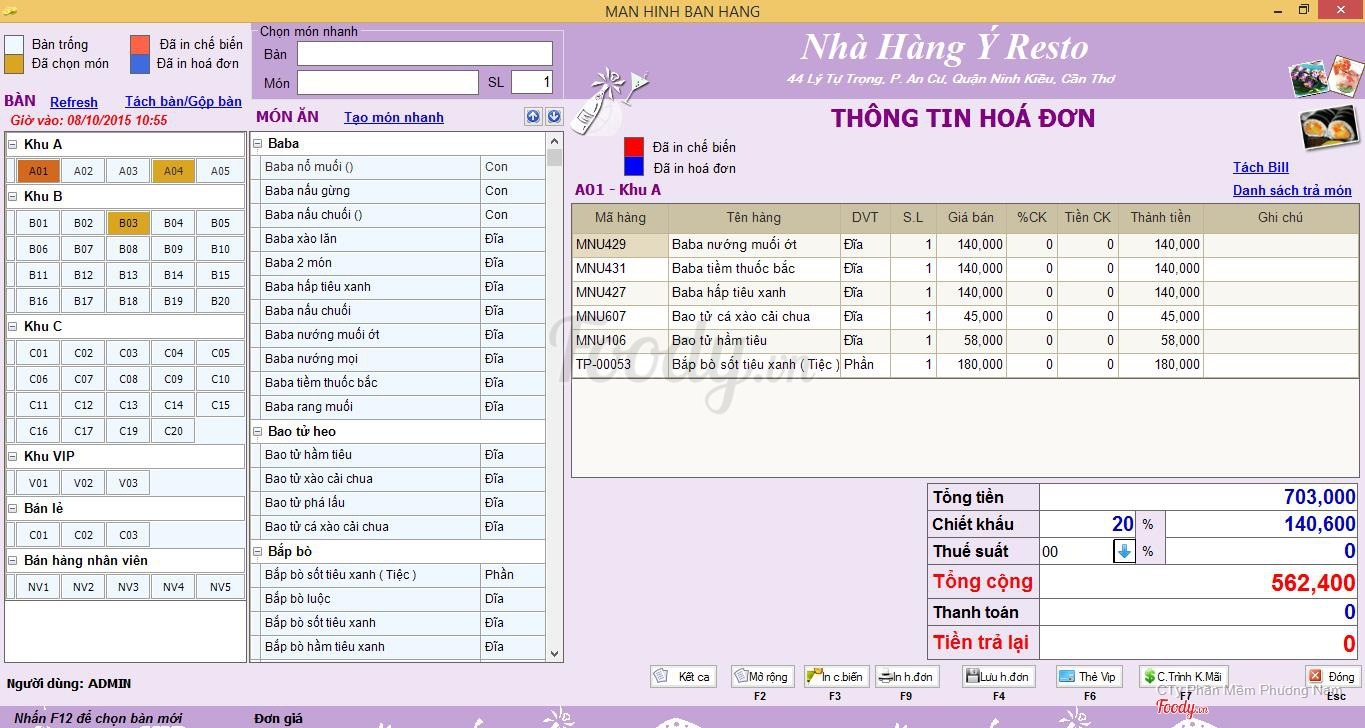
Task: Select Bao tử hầm tiêu menu item
Action: pyautogui.click(x=308, y=455)
